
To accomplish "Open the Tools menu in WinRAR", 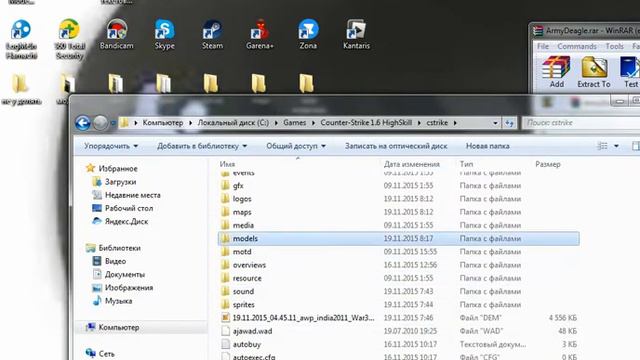I will click(614, 47).
